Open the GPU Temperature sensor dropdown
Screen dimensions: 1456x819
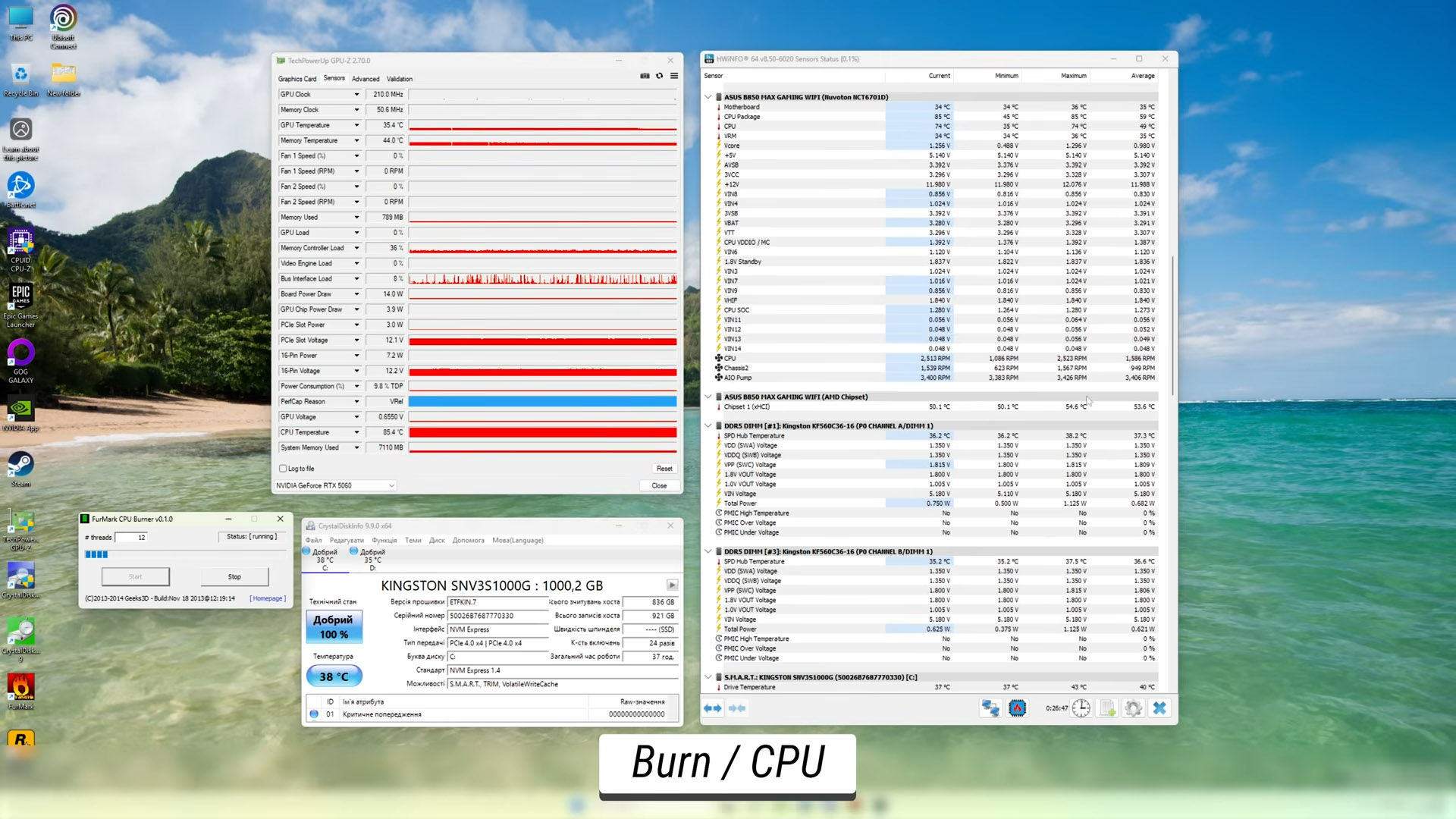(x=356, y=125)
